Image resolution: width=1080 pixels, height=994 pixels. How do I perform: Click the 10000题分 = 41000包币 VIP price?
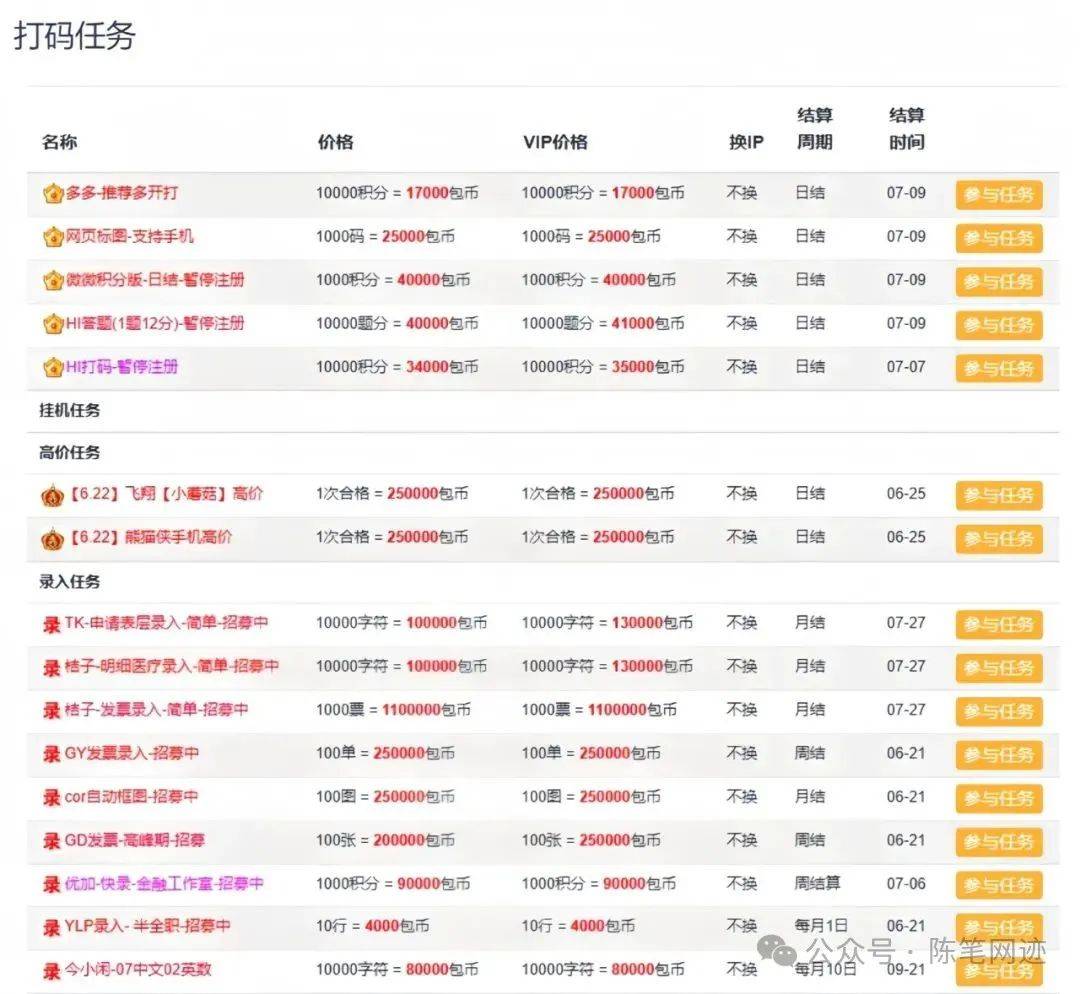603,323
